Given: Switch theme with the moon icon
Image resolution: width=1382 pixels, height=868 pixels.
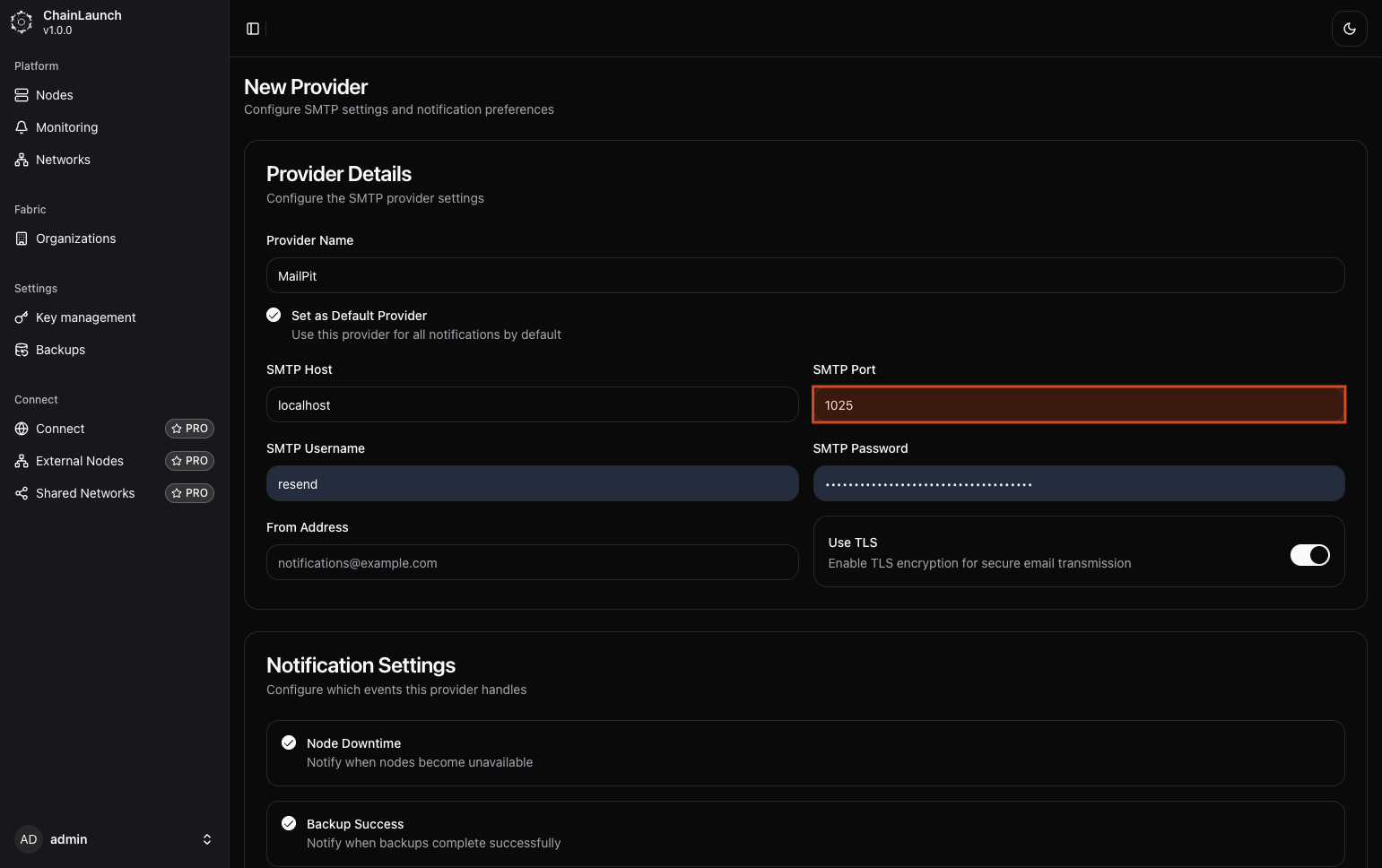Looking at the screenshot, I should 1349,29.
